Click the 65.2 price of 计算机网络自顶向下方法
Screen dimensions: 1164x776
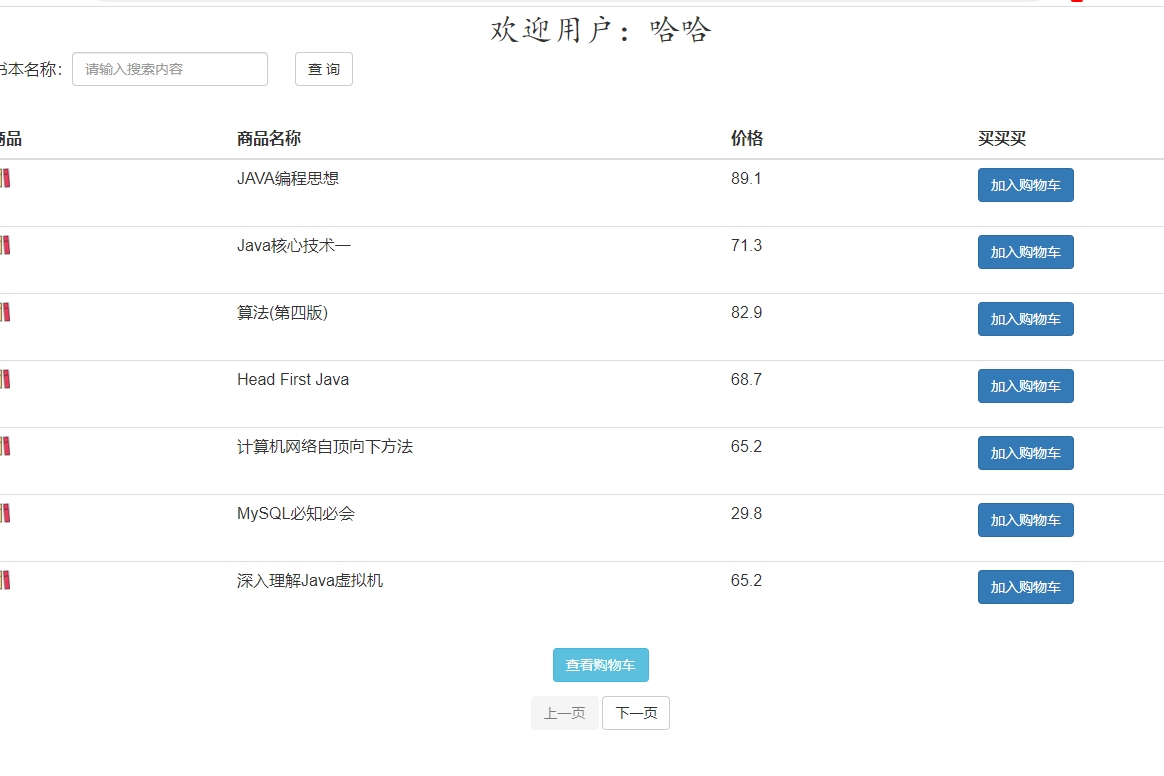[x=746, y=446]
